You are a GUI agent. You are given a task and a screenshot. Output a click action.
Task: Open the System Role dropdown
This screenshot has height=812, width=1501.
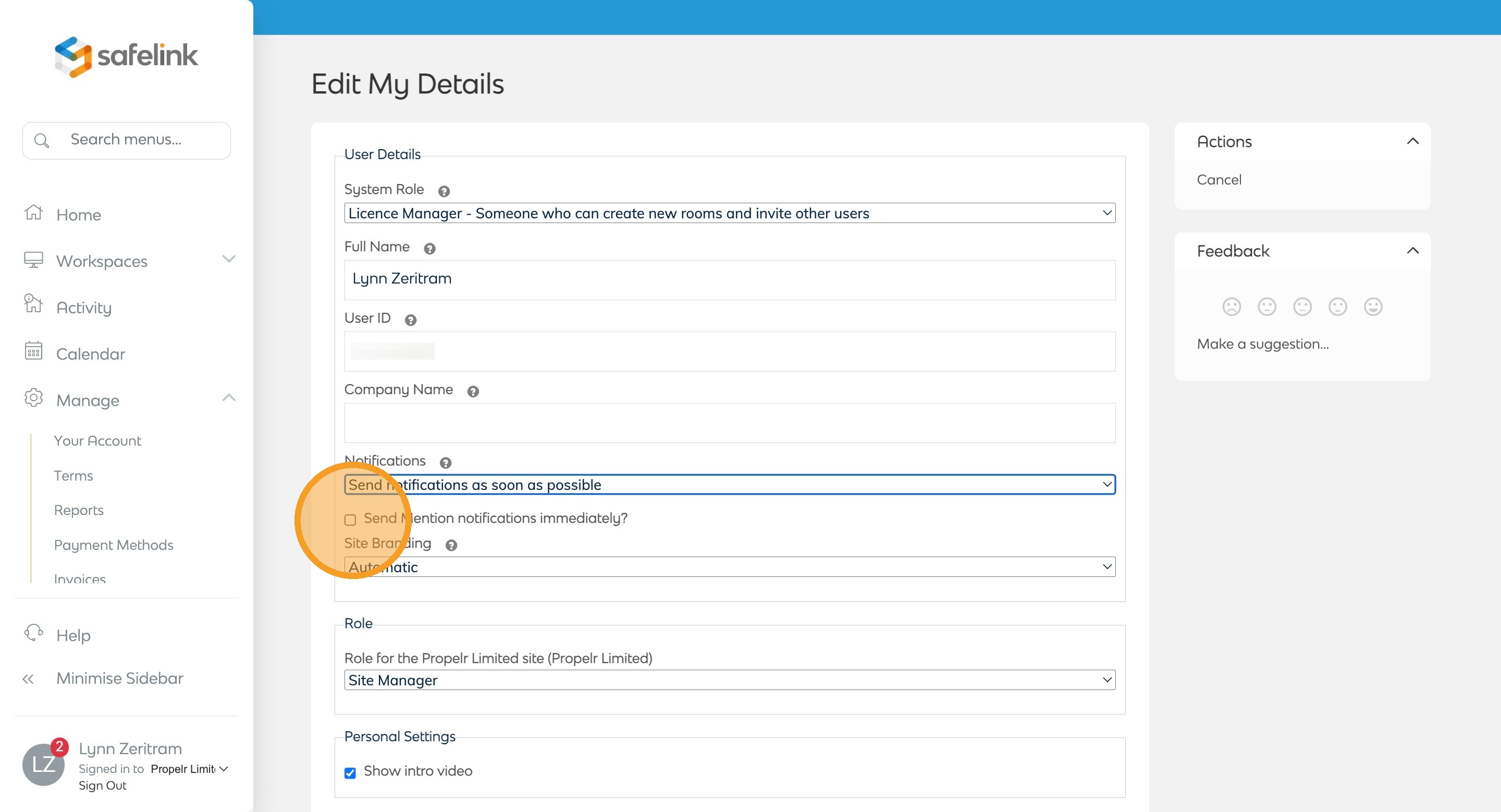pyautogui.click(x=730, y=213)
